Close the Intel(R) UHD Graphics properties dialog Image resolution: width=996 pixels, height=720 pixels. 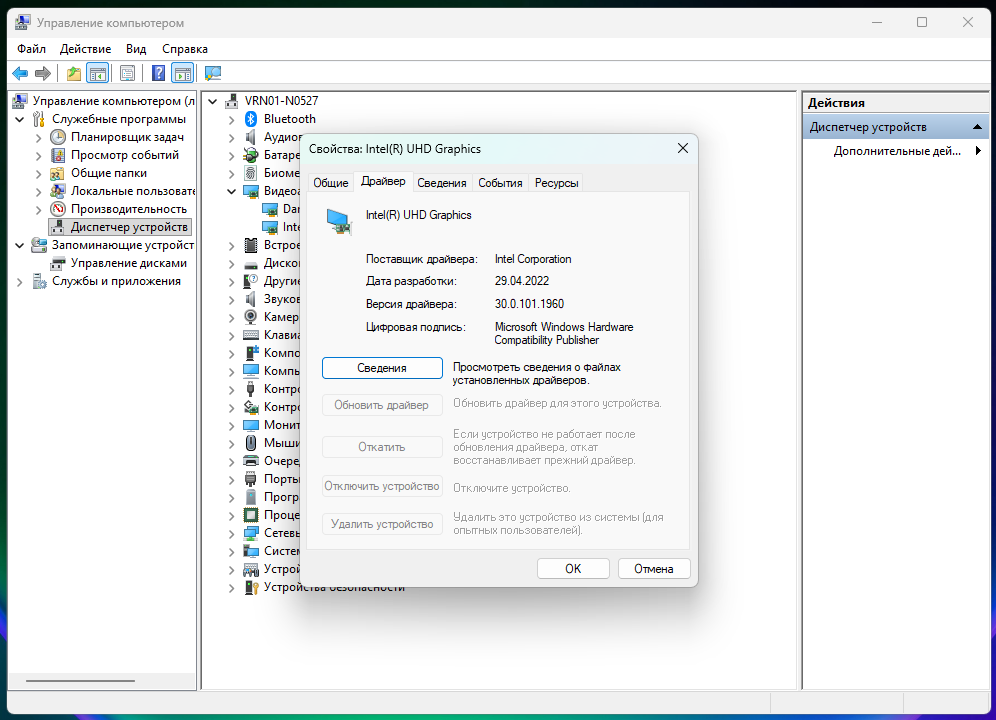683,148
